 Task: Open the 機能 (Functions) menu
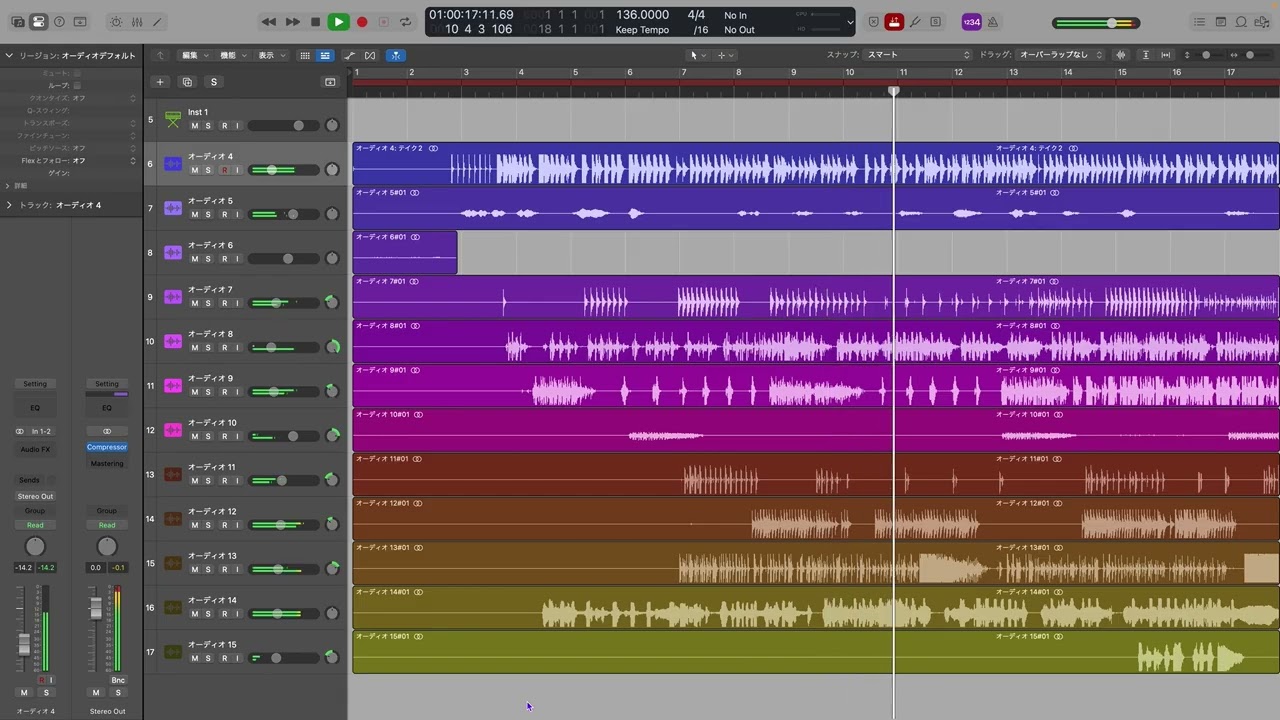tap(231, 55)
